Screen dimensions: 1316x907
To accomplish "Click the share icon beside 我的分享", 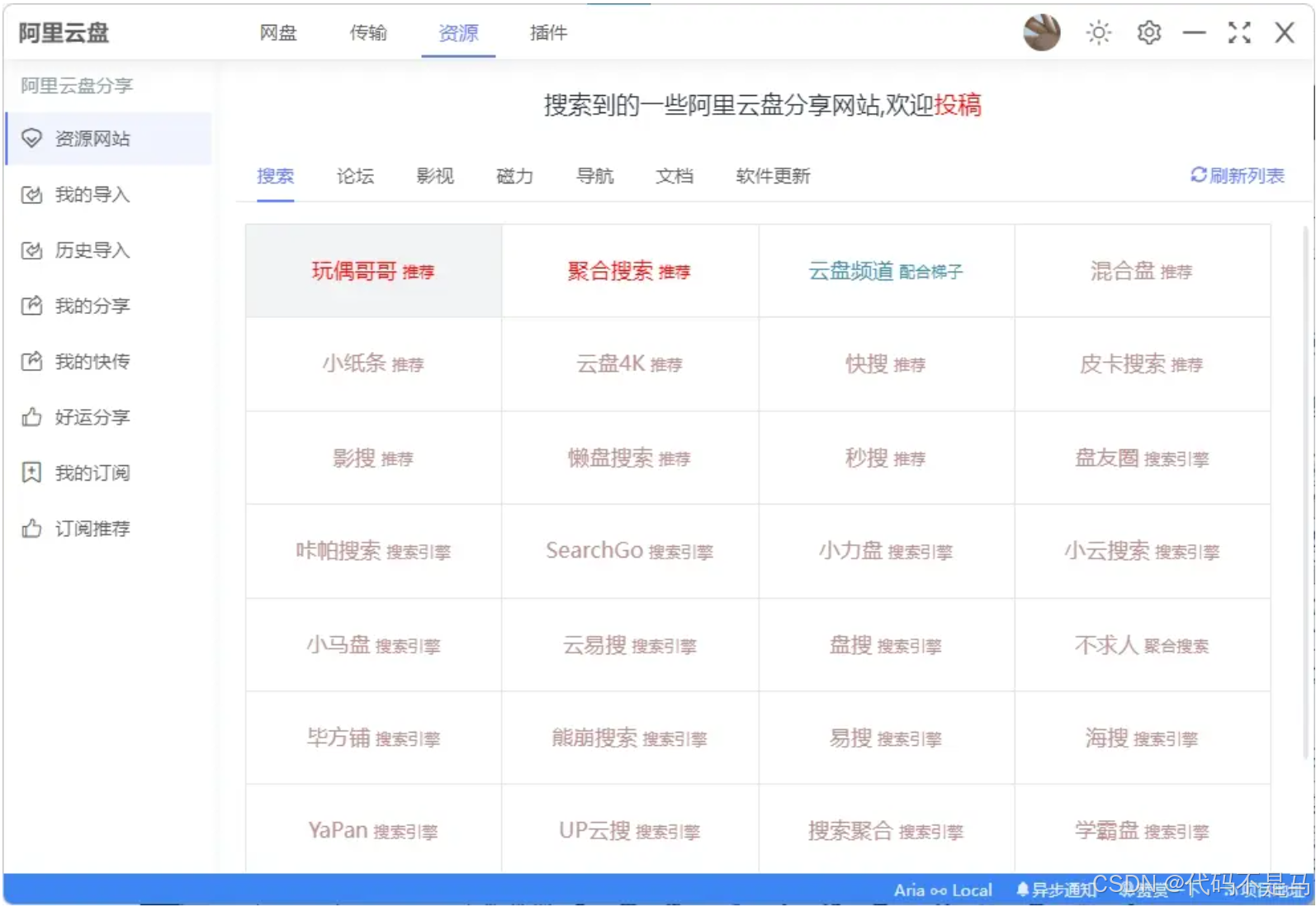I will [31, 306].
